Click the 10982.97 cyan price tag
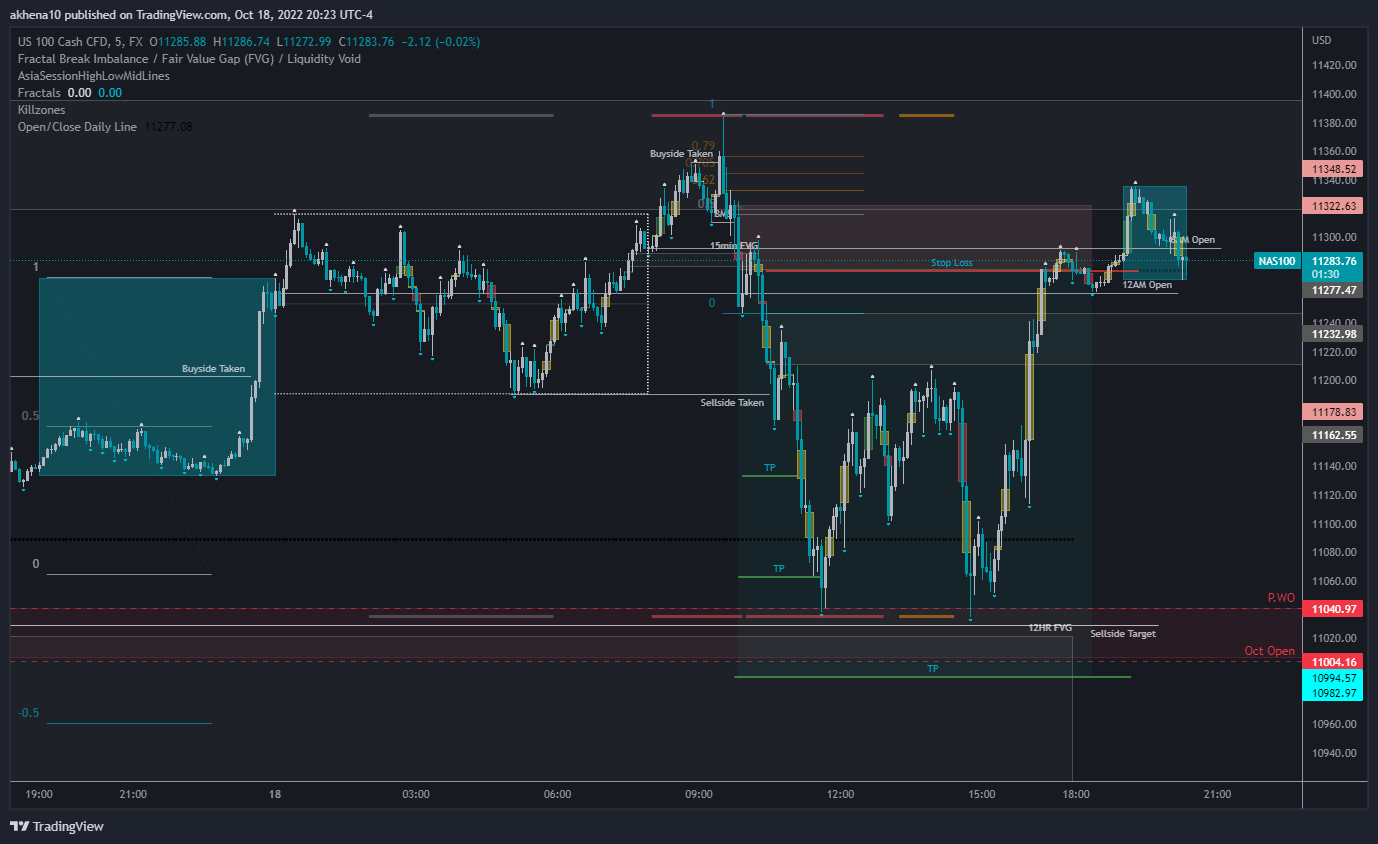Image resolution: width=1378 pixels, height=844 pixels. tap(1333, 693)
